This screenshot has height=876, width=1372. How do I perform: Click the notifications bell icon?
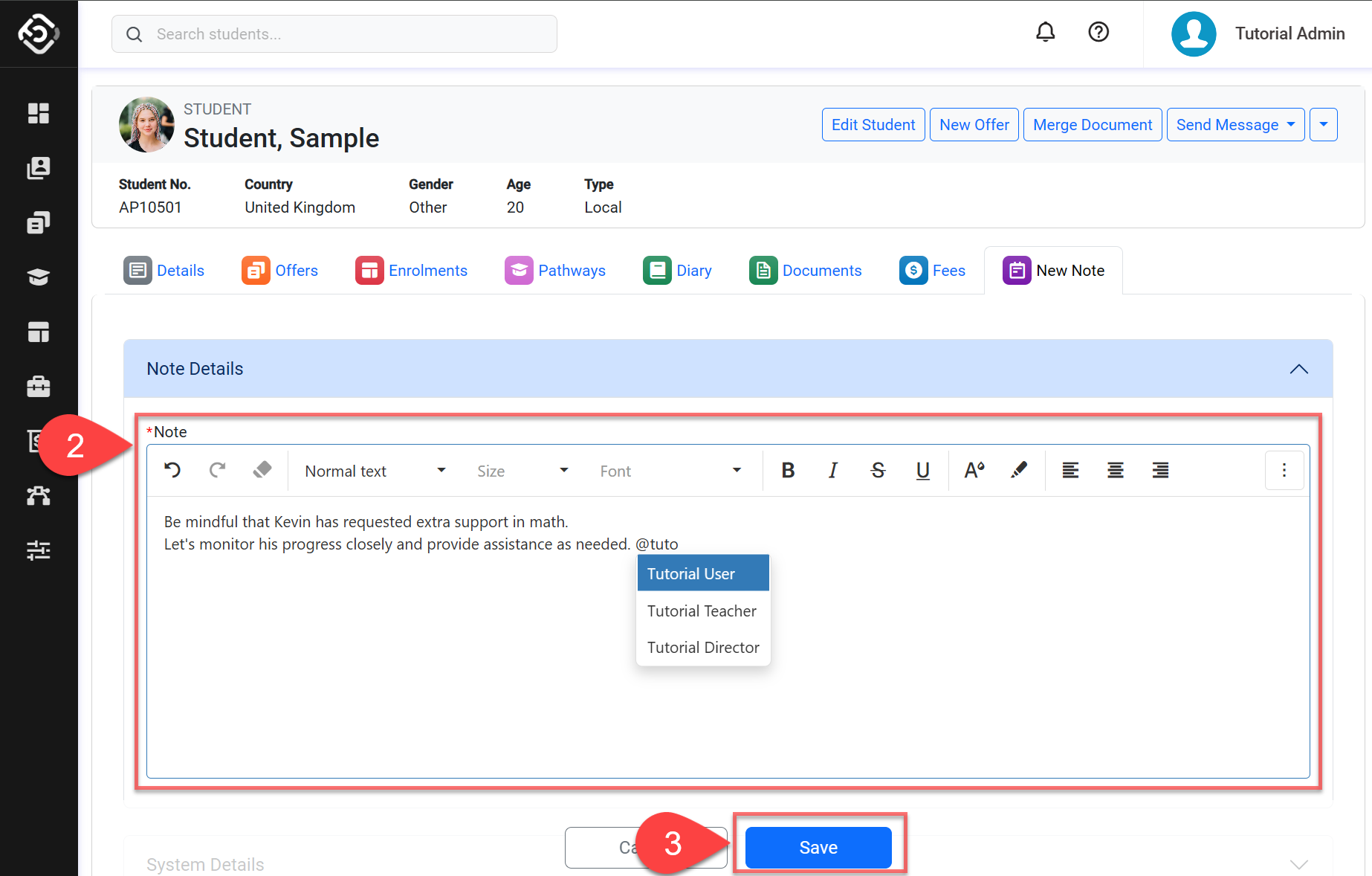point(1045,33)
